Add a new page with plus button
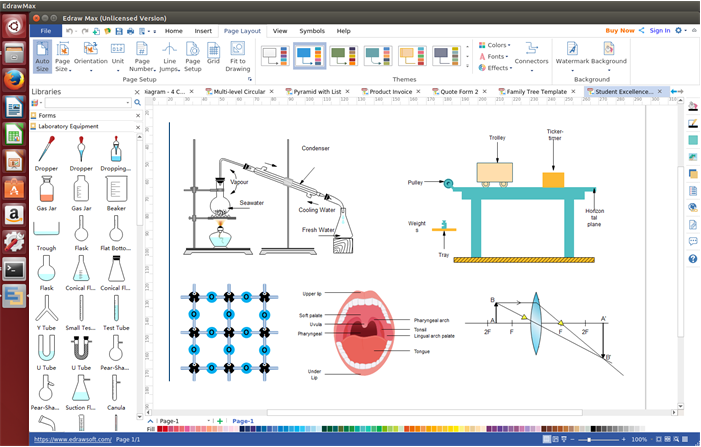 (220, 421)
